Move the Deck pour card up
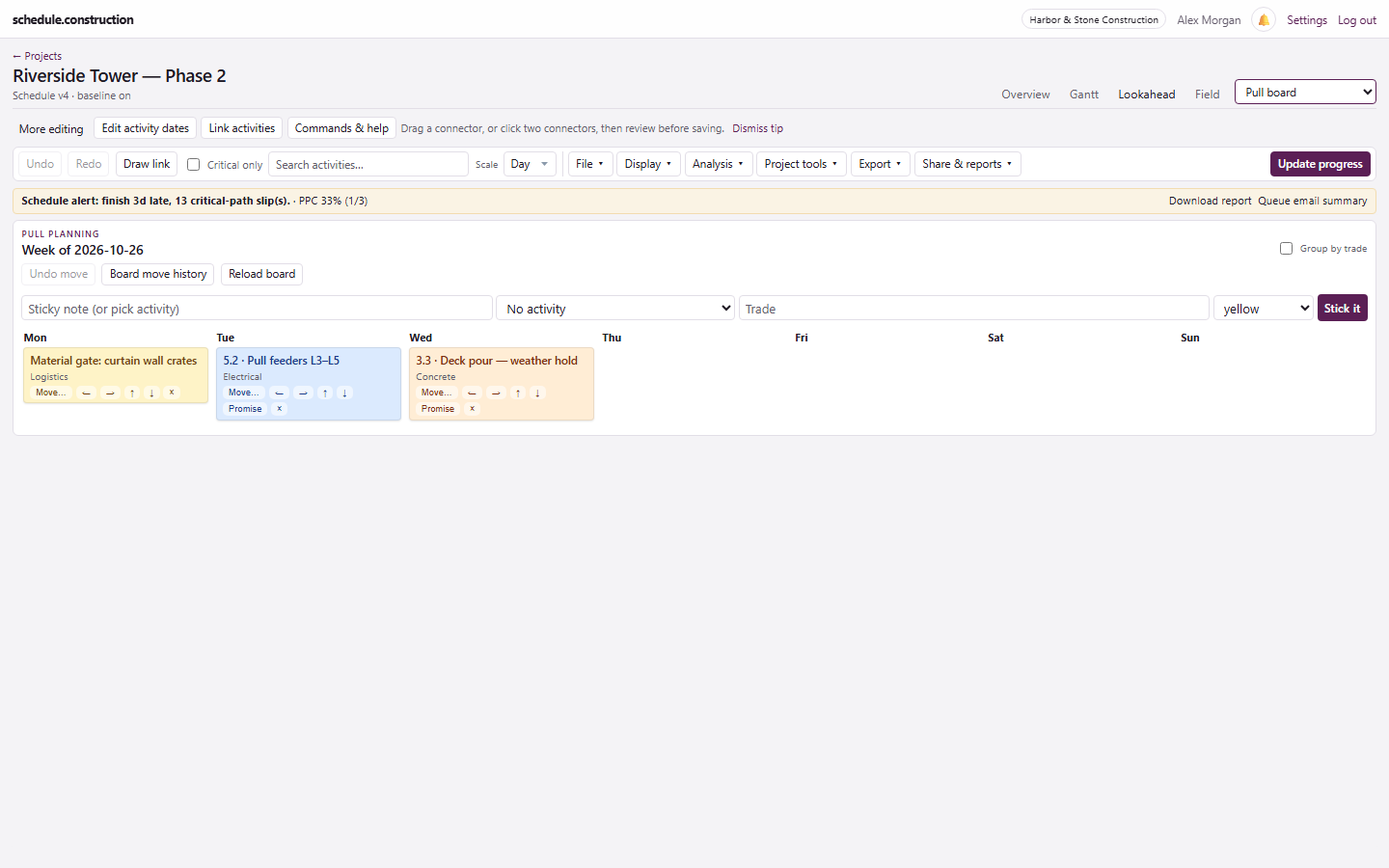1389x868 pixels. coord(518,393)
